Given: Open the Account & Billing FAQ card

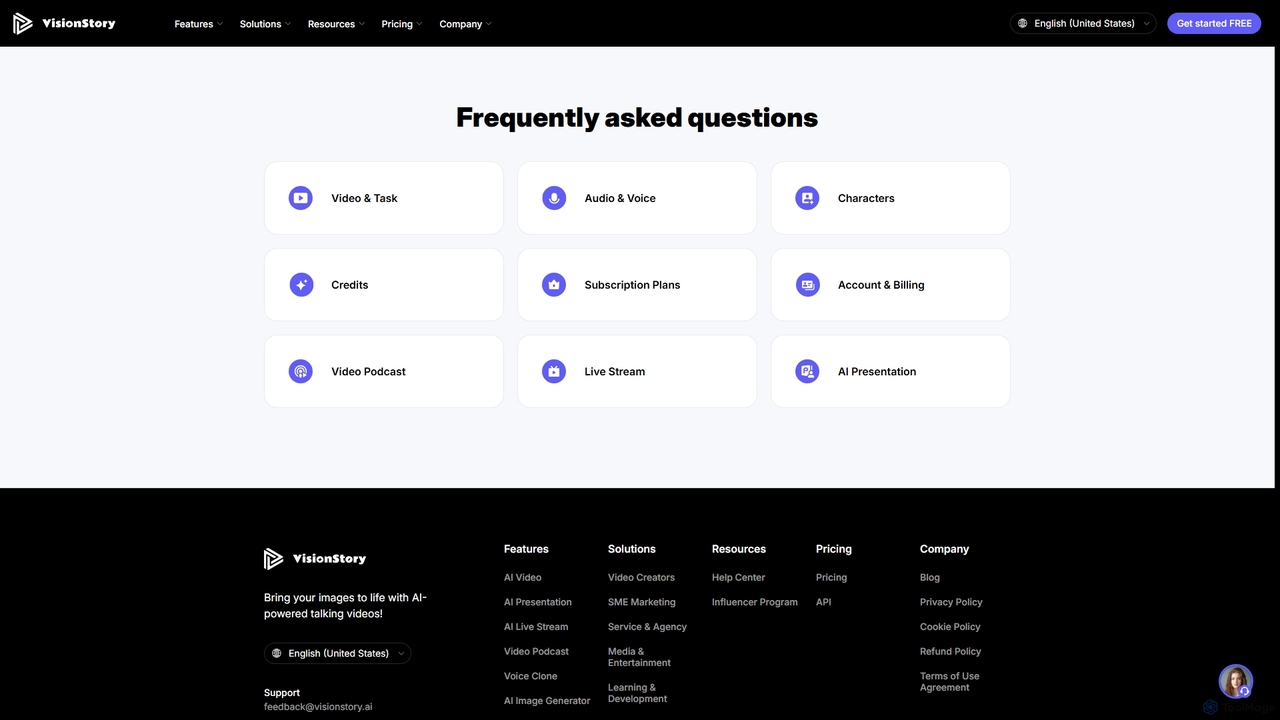Looking at the screenshot, I should click(x=890, y=285).
